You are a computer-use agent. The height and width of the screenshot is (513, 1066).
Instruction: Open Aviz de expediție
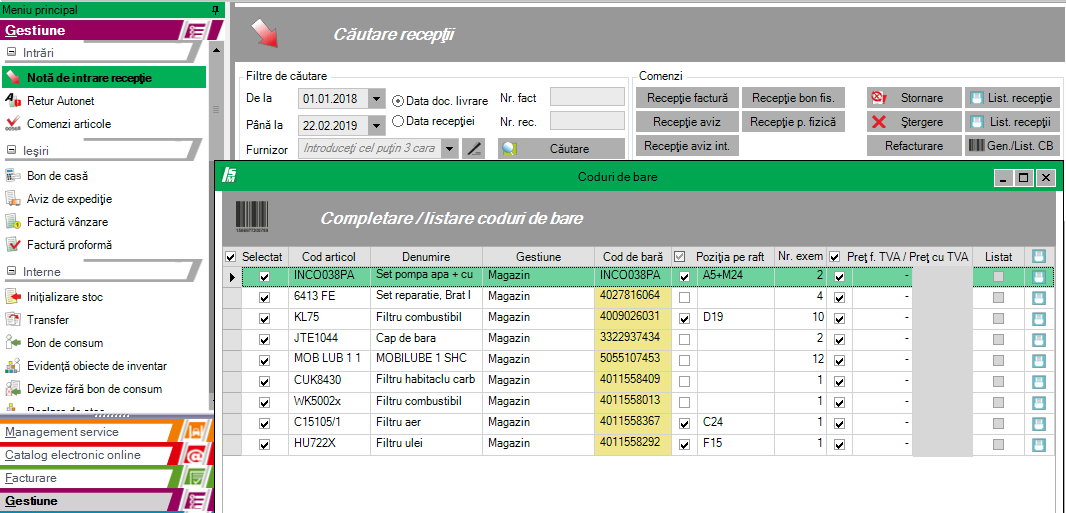pos(69,199)
